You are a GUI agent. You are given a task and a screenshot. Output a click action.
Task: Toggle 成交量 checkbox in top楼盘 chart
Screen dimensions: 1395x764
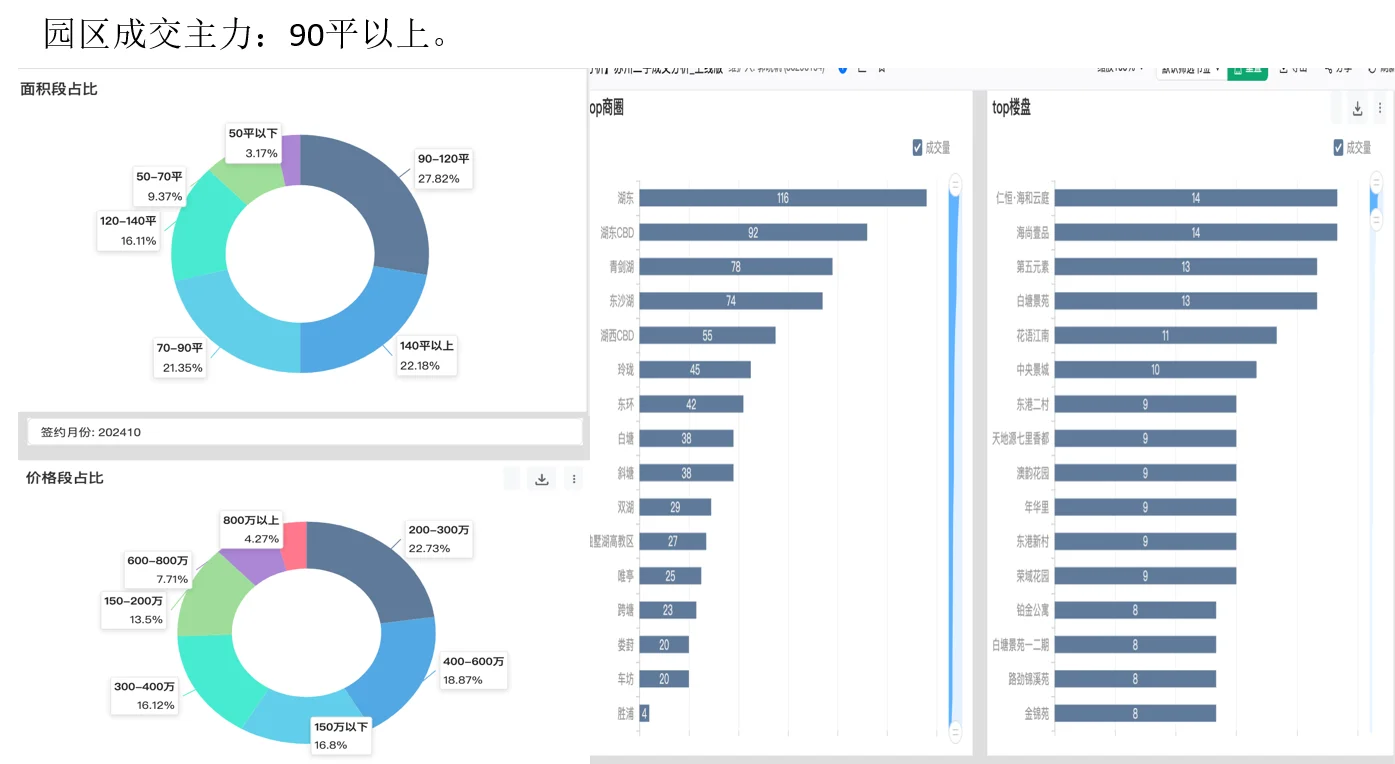click(x=1339, y=148)
